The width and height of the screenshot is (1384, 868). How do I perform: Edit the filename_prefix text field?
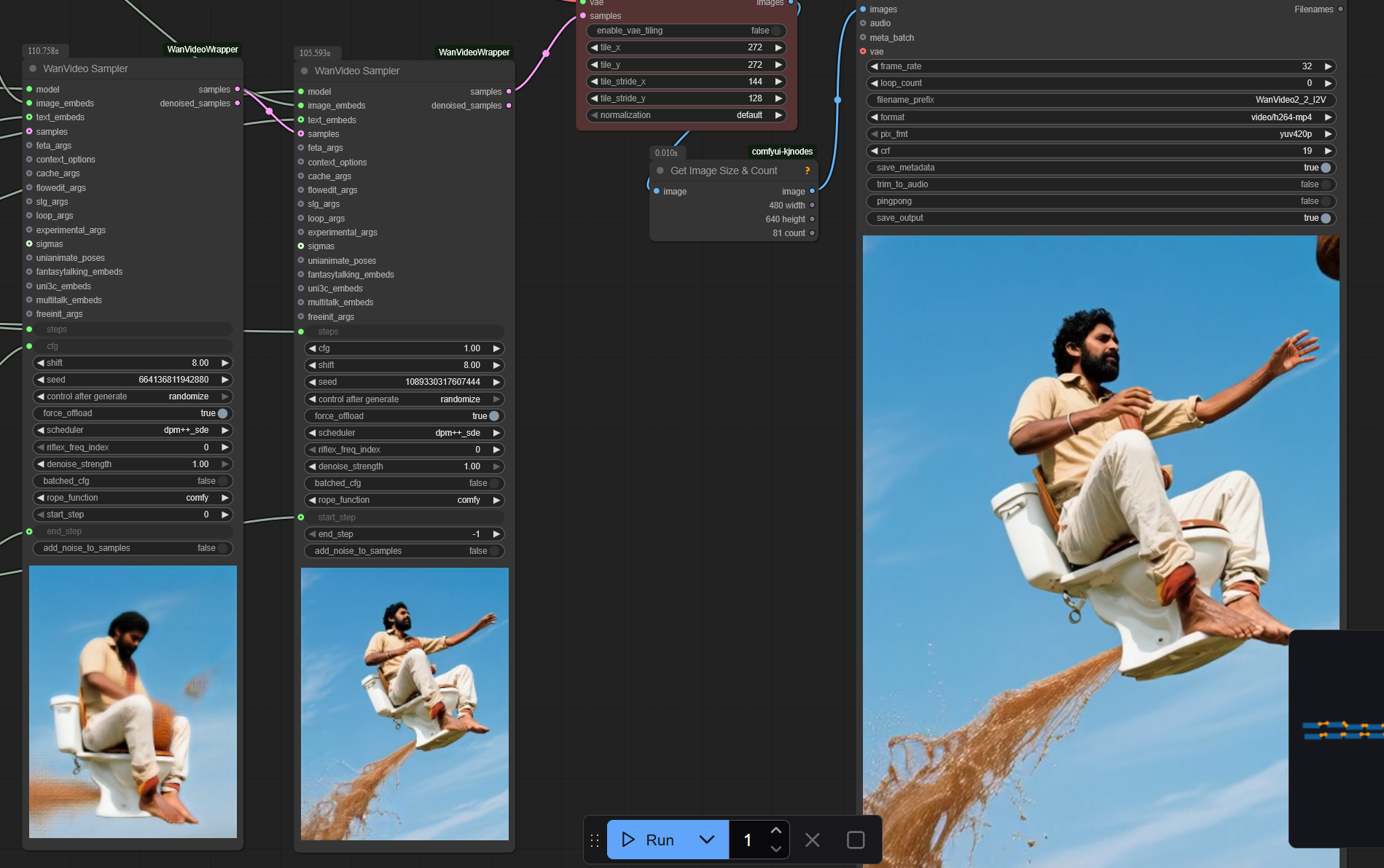coord(1100,100)
